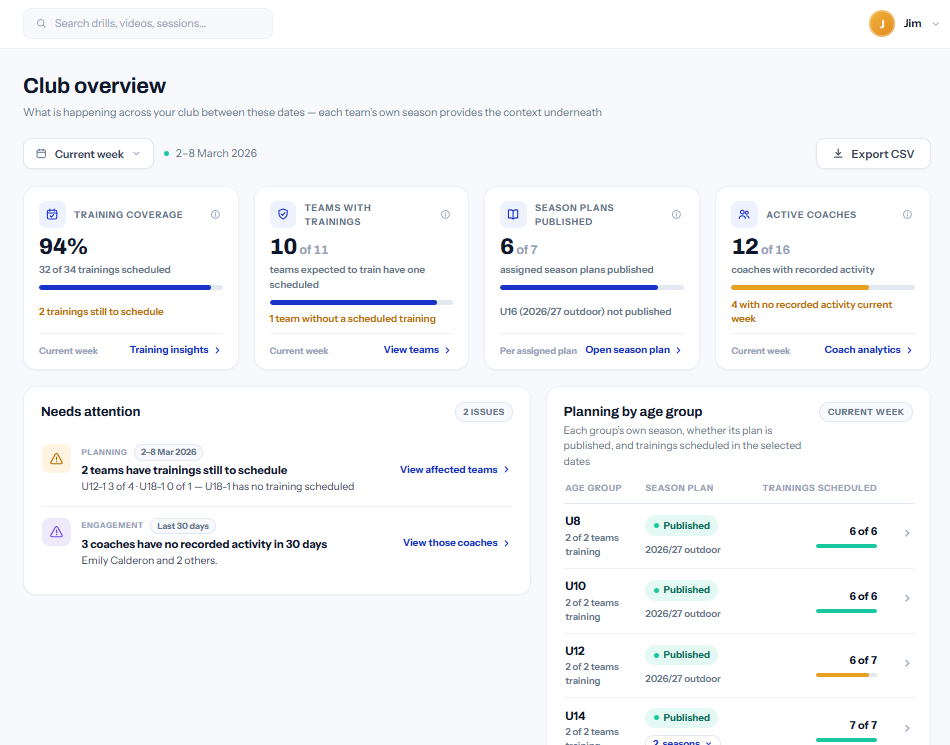Image resolution: width=950 pixels, height=745 pixels.
Task: Click the 'Club overview' heading
Action: pyautogui.click(x=95, y=86)
